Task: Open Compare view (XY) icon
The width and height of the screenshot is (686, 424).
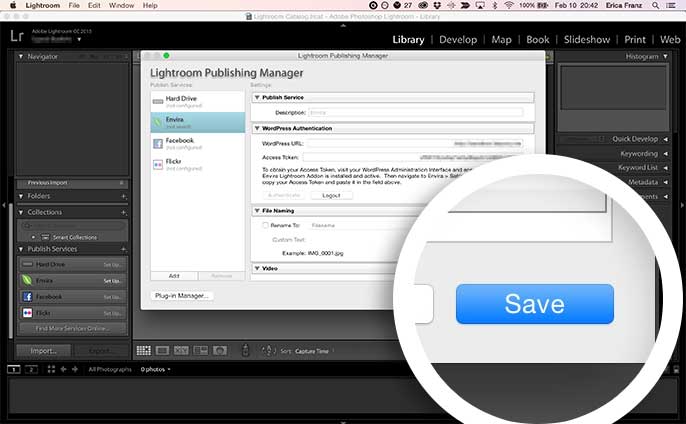Action: click(x=181, y=350)
